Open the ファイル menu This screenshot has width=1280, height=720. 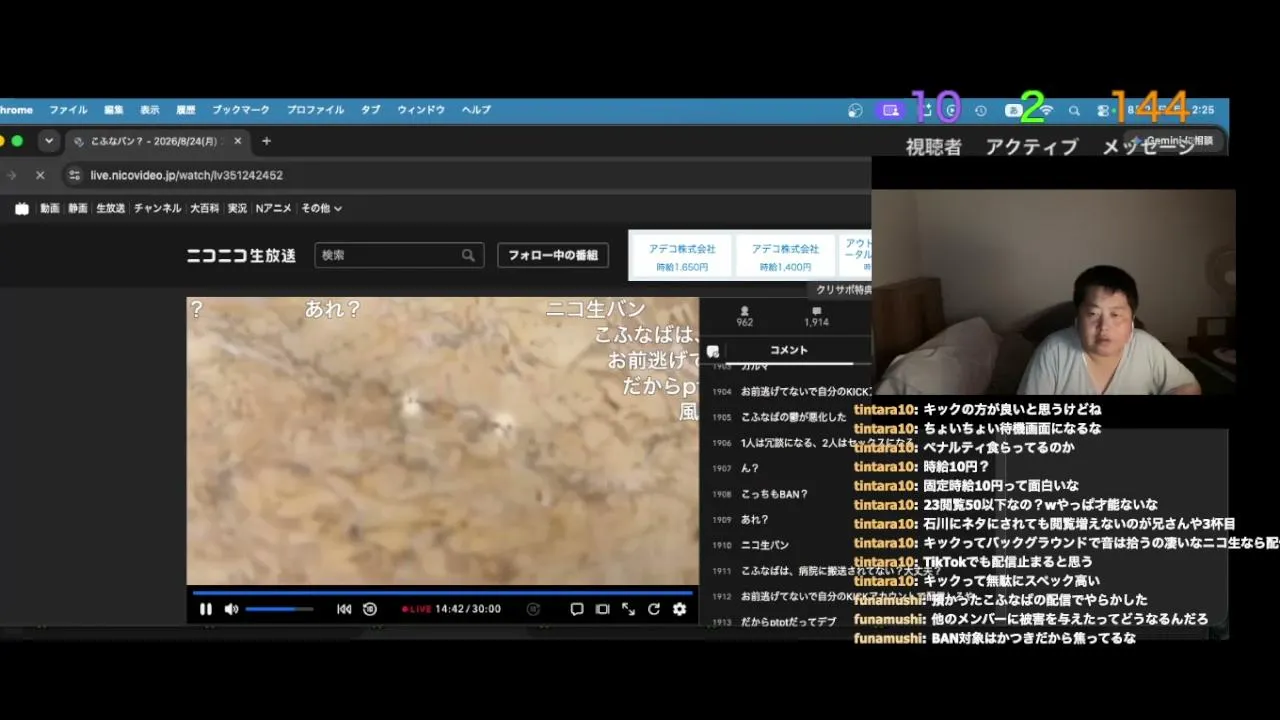(x=68, y=110)
